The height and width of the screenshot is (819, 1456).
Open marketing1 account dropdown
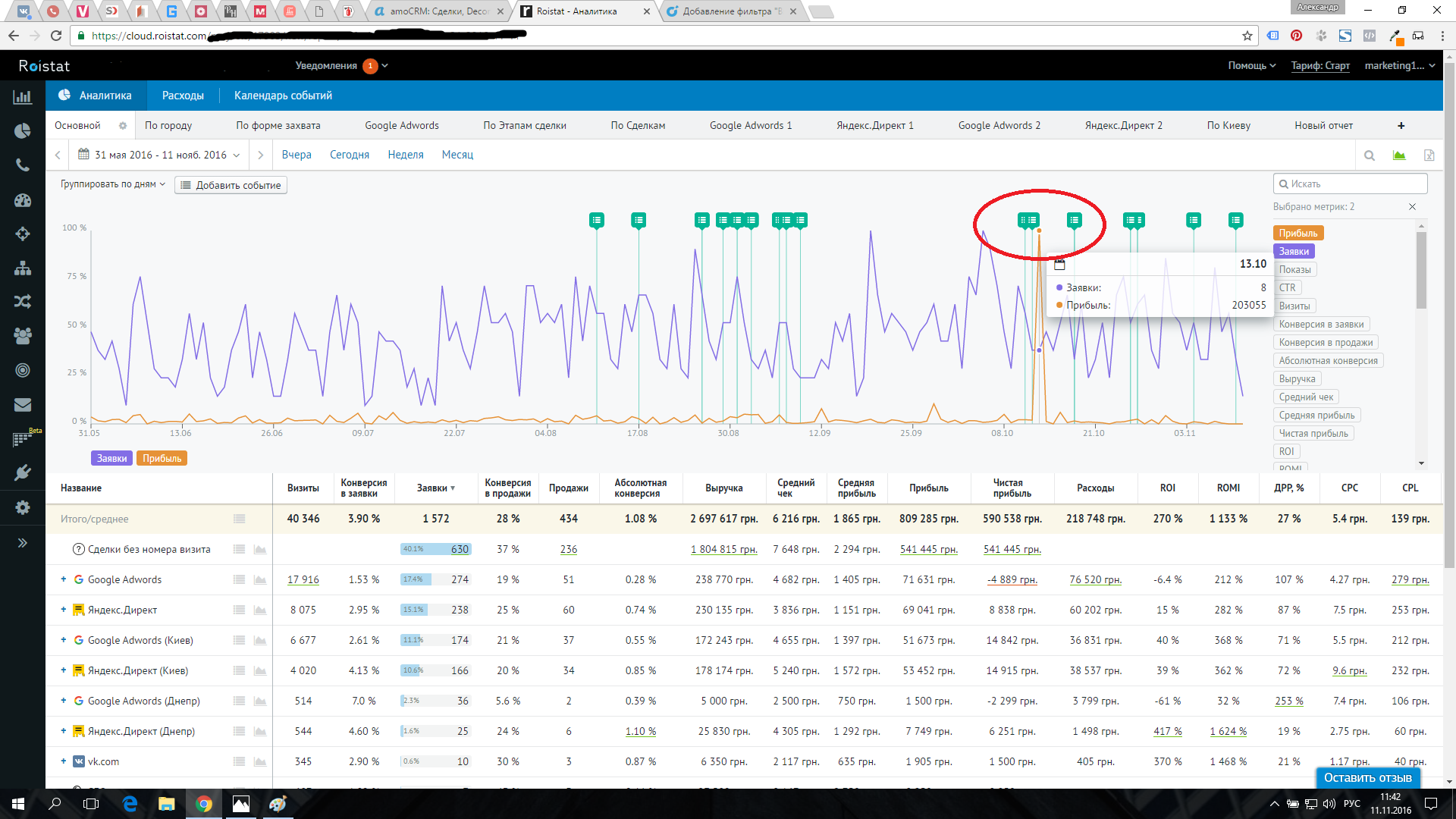point(1400,66)
